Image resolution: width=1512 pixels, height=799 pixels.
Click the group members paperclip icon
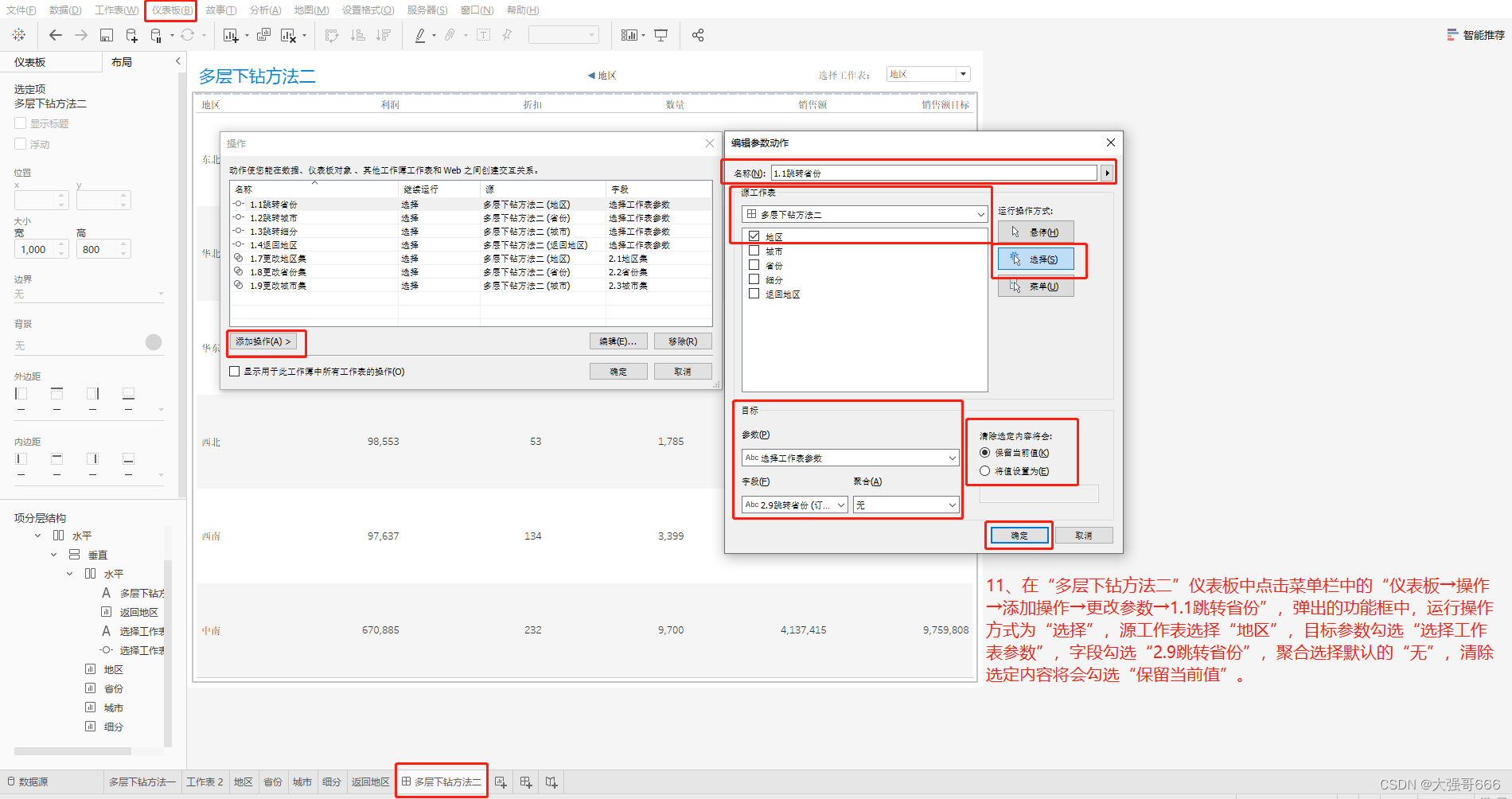pos(450,35)
